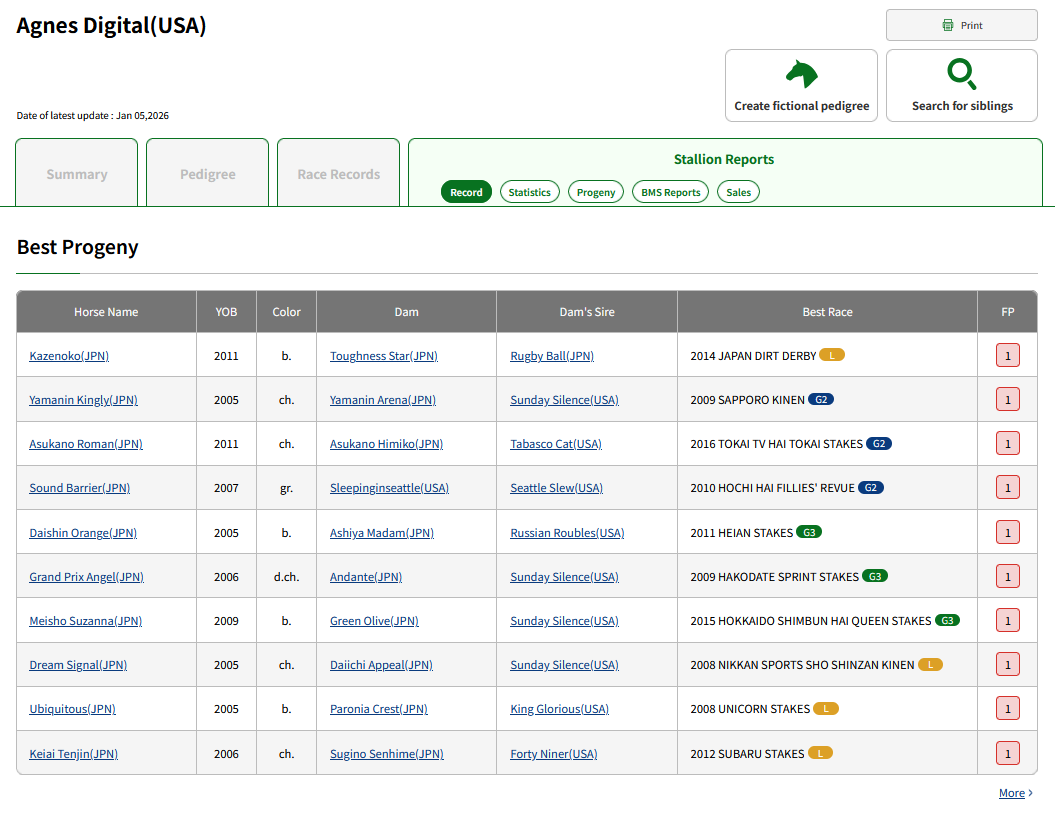Switch to the Summary tab
Image resolution: width=1055 pixels, height=816 pixels.
tap(77, 173)
